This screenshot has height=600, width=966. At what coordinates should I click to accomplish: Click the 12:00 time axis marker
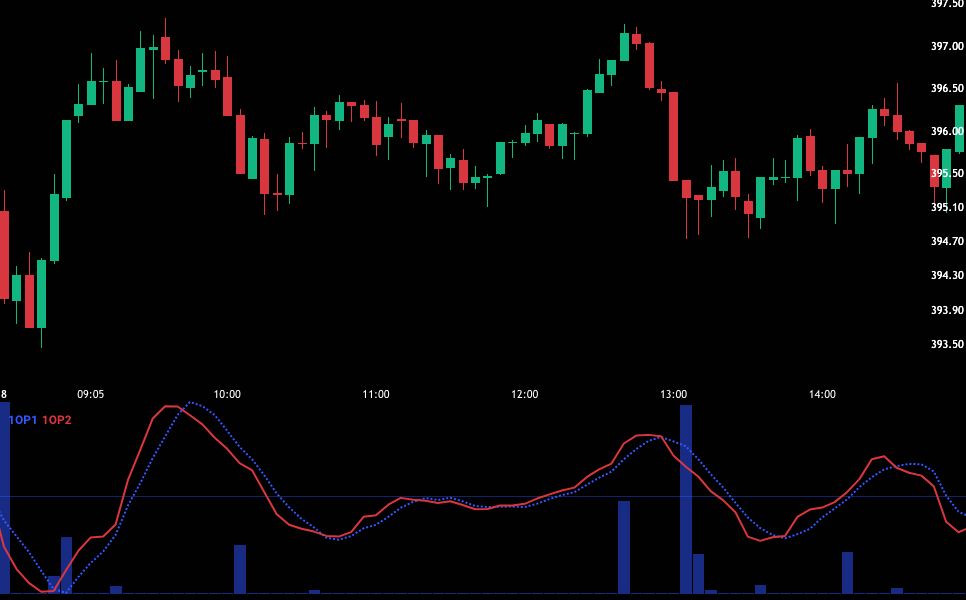[x=524, y=394]
